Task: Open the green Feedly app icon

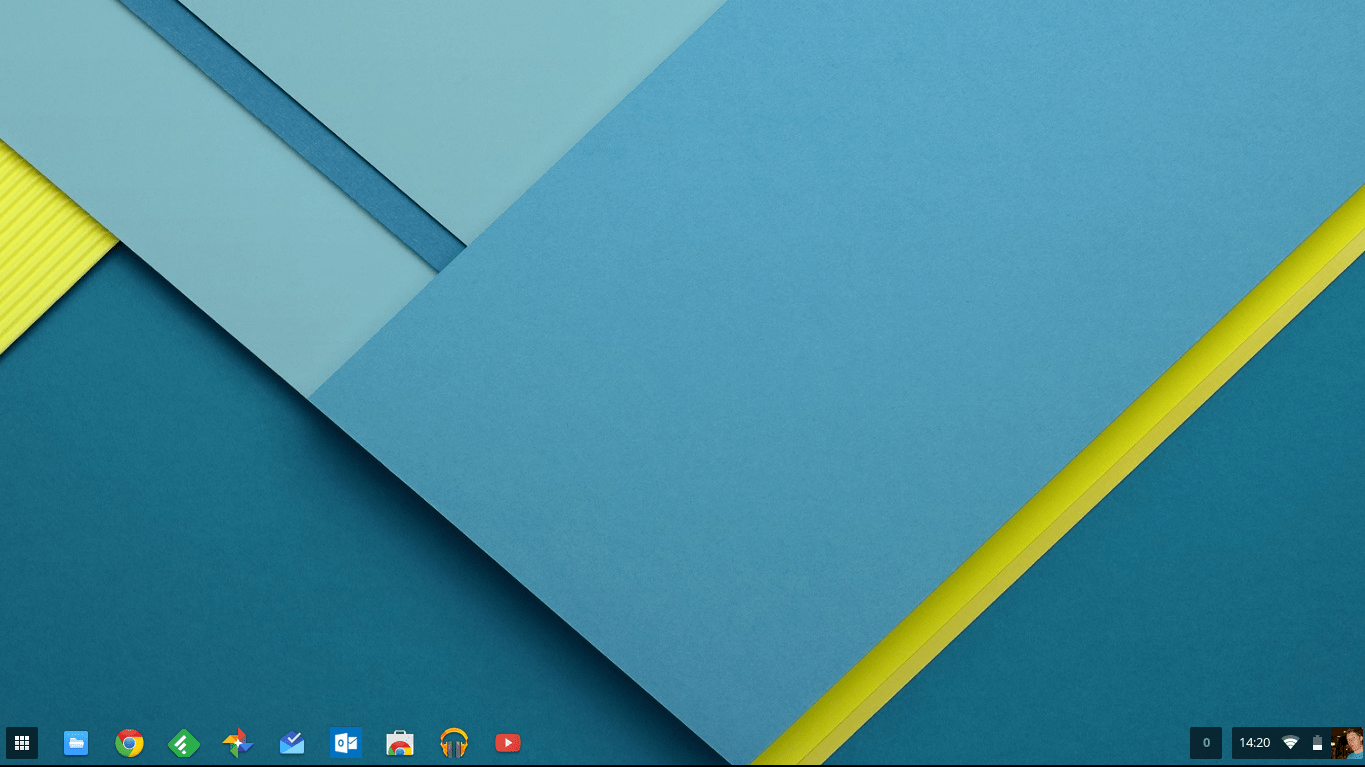Action: tap(183, 743)
